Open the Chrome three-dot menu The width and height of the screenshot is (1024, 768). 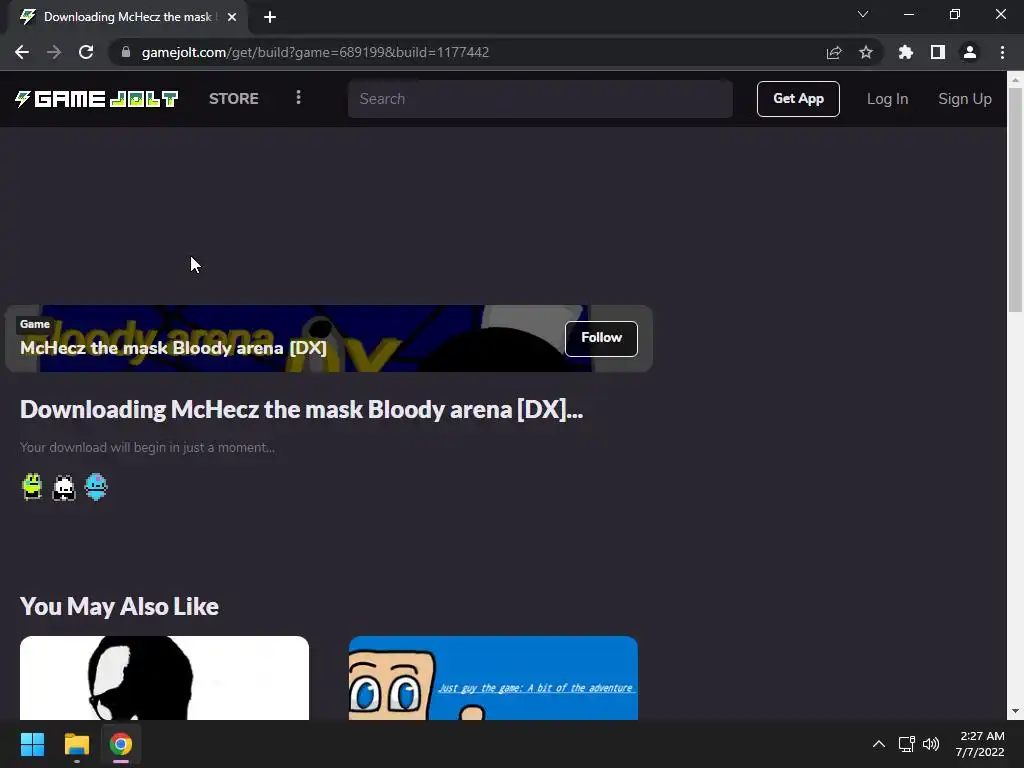tap(1002, 52)
